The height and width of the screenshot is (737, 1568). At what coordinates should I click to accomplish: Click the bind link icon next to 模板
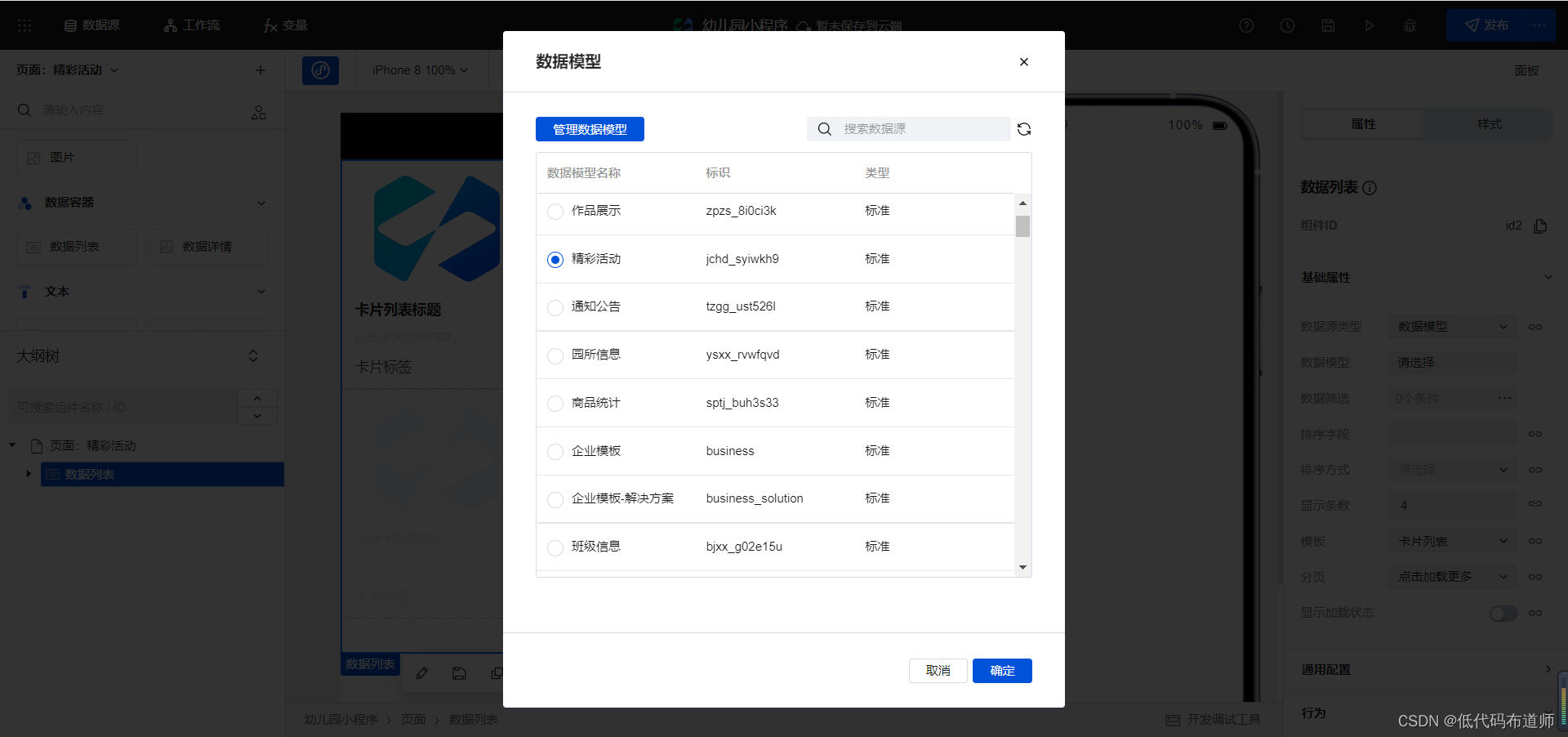(x=1535, y=541)
